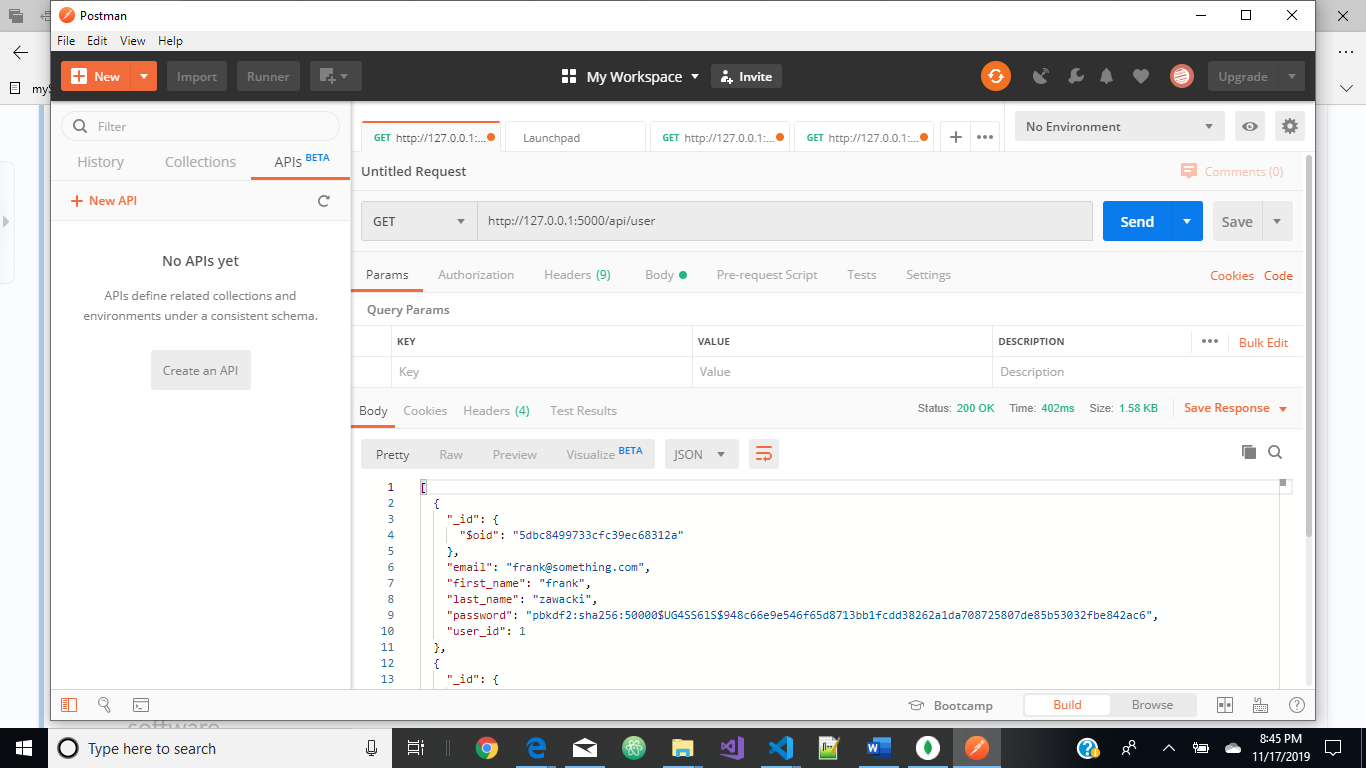Viewport: 1366px width, 768px height.
Task: Open Google Chrome from taskbar
Action: click(x=487, y=747)
